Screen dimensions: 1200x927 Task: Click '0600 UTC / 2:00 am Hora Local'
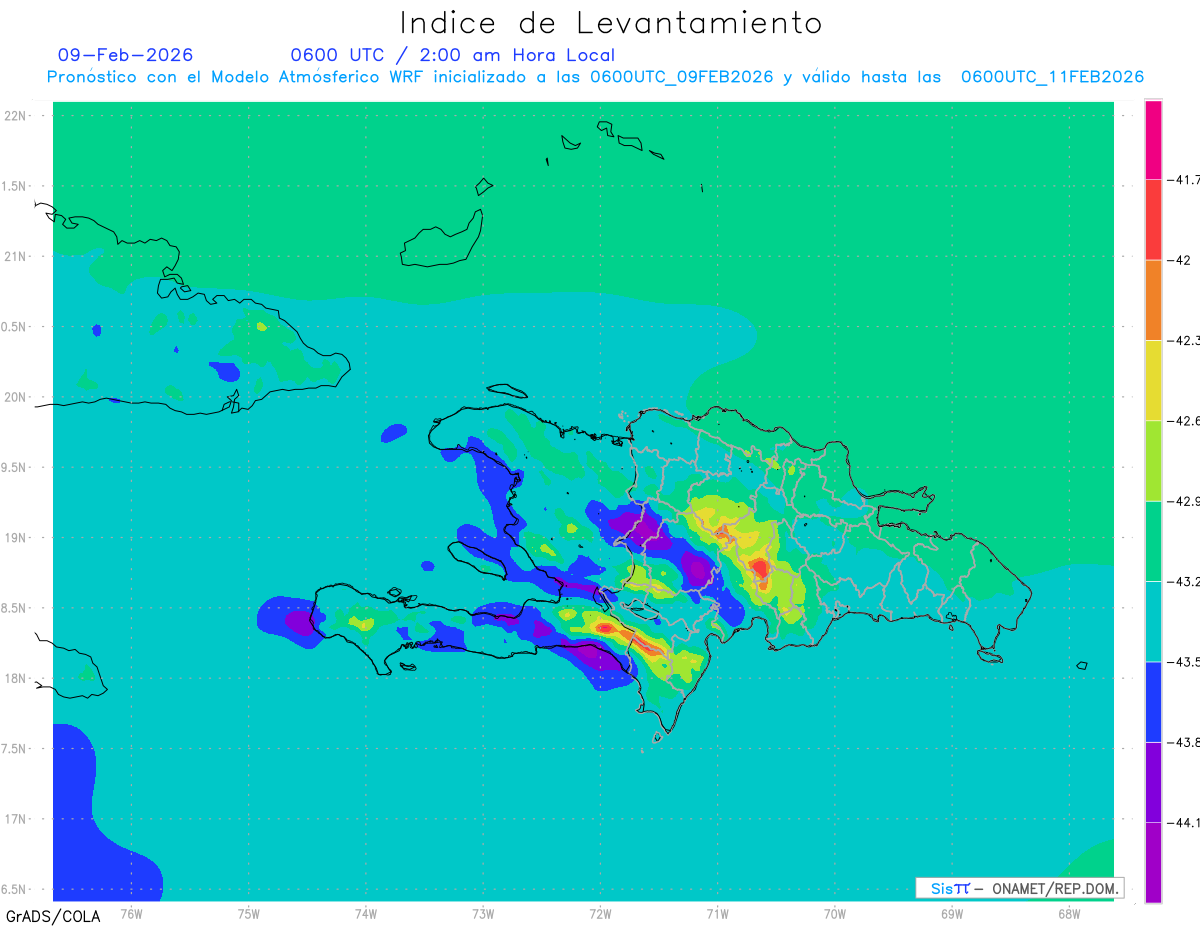tap(452, 55)
